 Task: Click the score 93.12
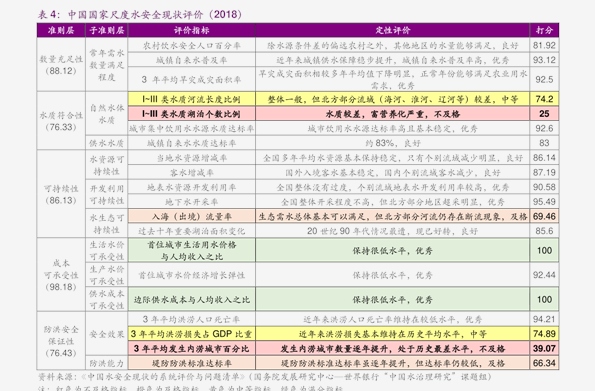click(x=544, y=60)
